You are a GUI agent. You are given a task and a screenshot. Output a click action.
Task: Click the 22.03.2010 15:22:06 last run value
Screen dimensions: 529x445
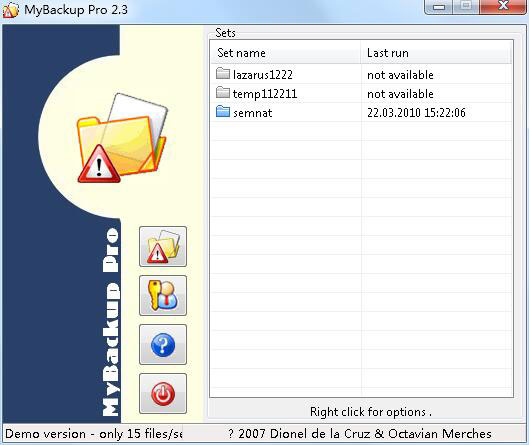coord(416,113)
